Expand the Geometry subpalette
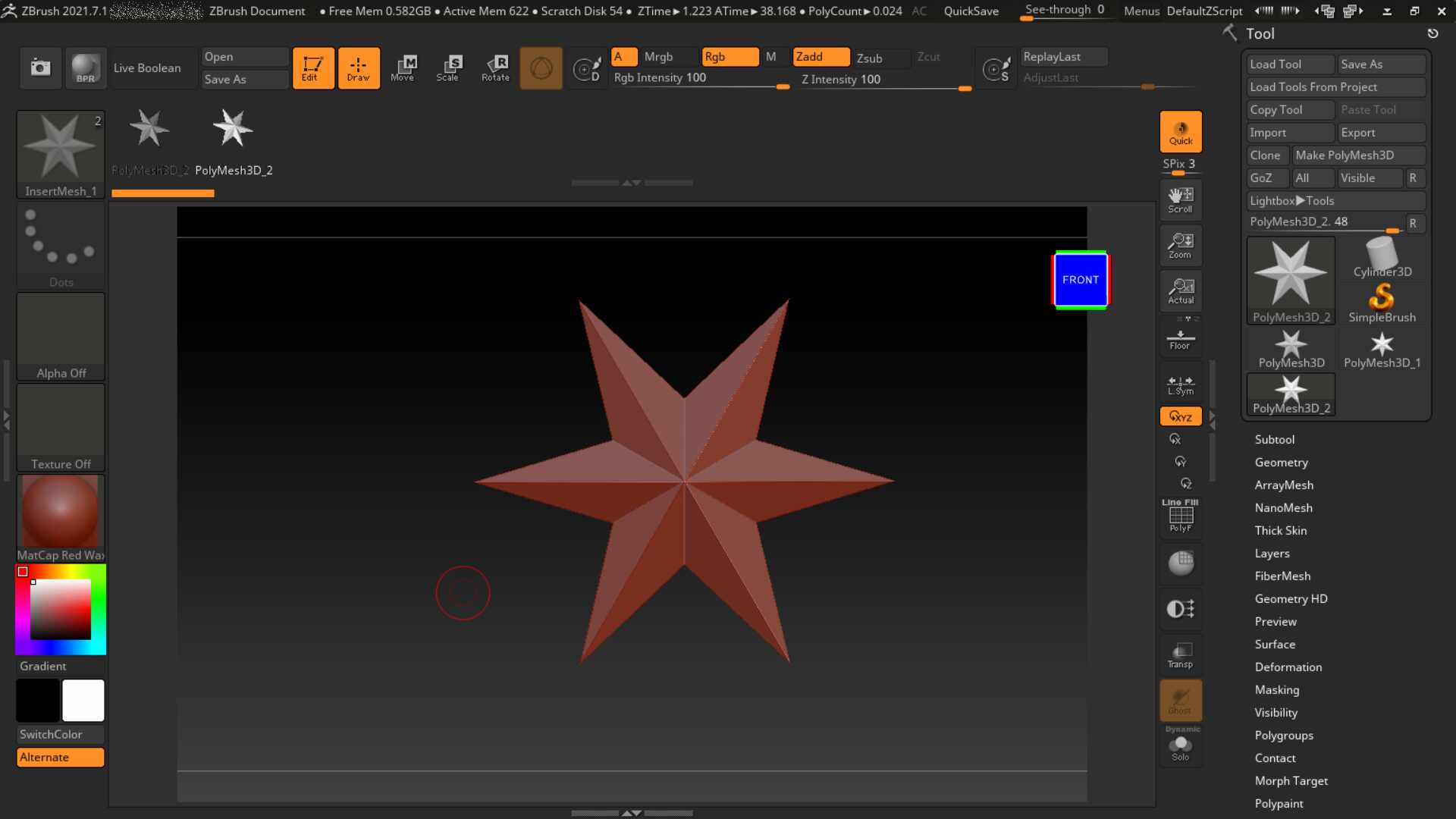Screen dimensions: 1456x819 [1281, 462]
